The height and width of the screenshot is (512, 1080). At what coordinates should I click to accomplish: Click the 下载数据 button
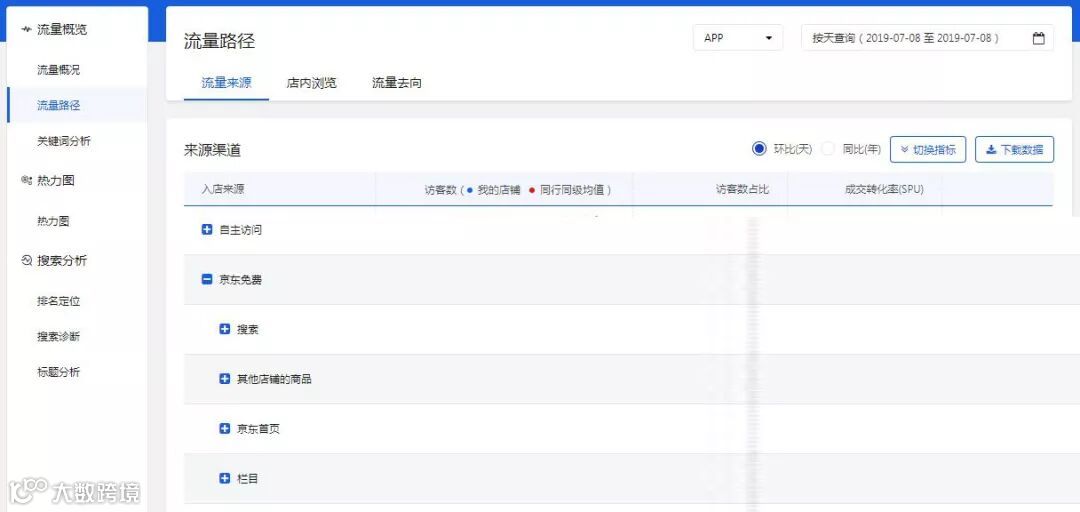pyautogui.click(x=1015, y=150)
